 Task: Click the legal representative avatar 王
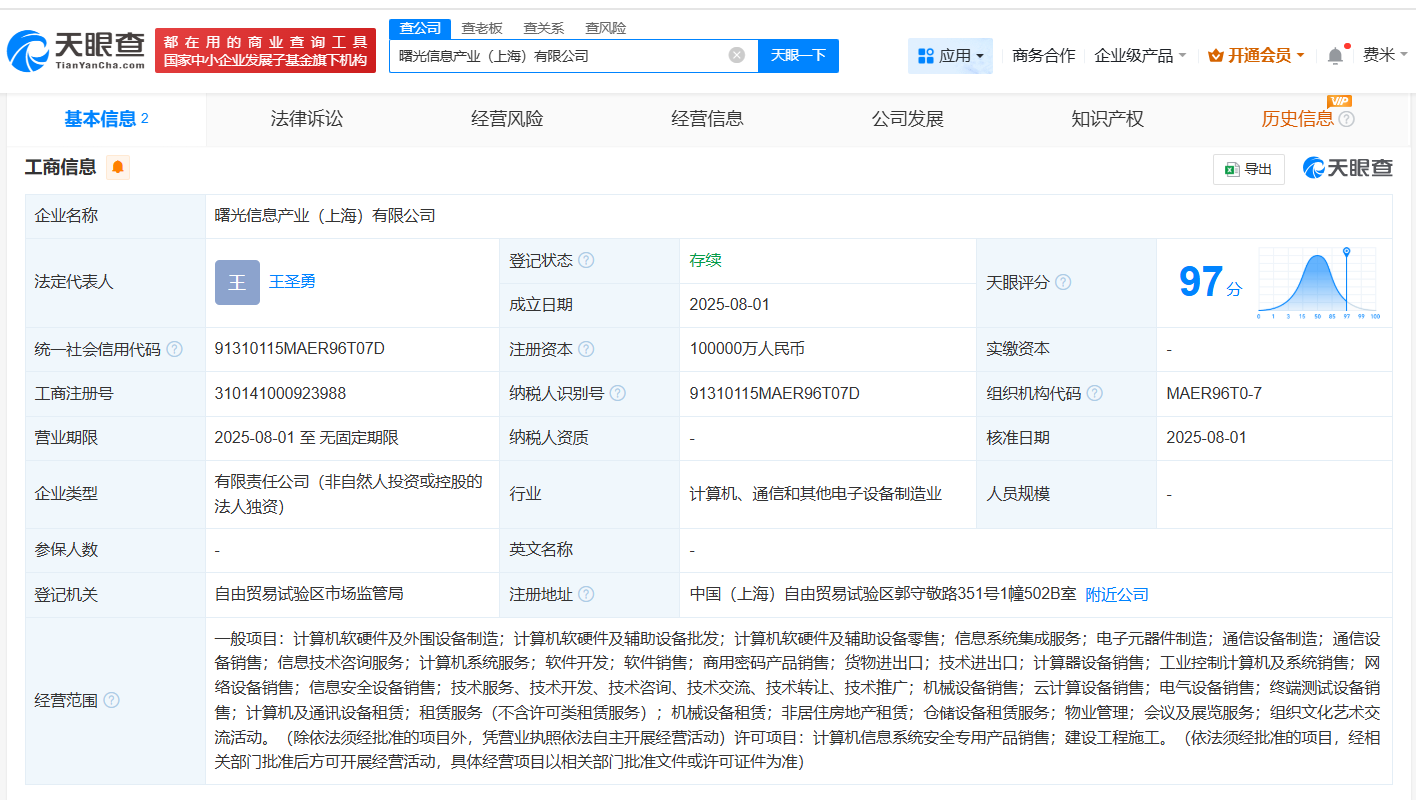(x=237, y=282)
